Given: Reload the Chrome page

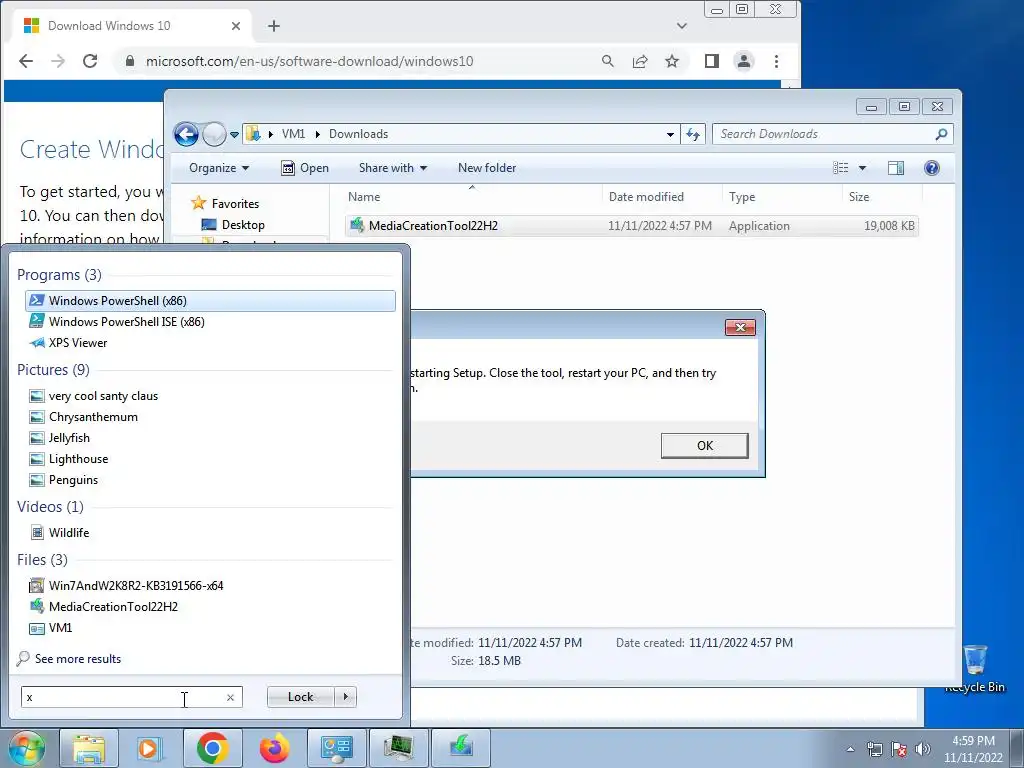Looking at the screenshot, I should [90, 61].
